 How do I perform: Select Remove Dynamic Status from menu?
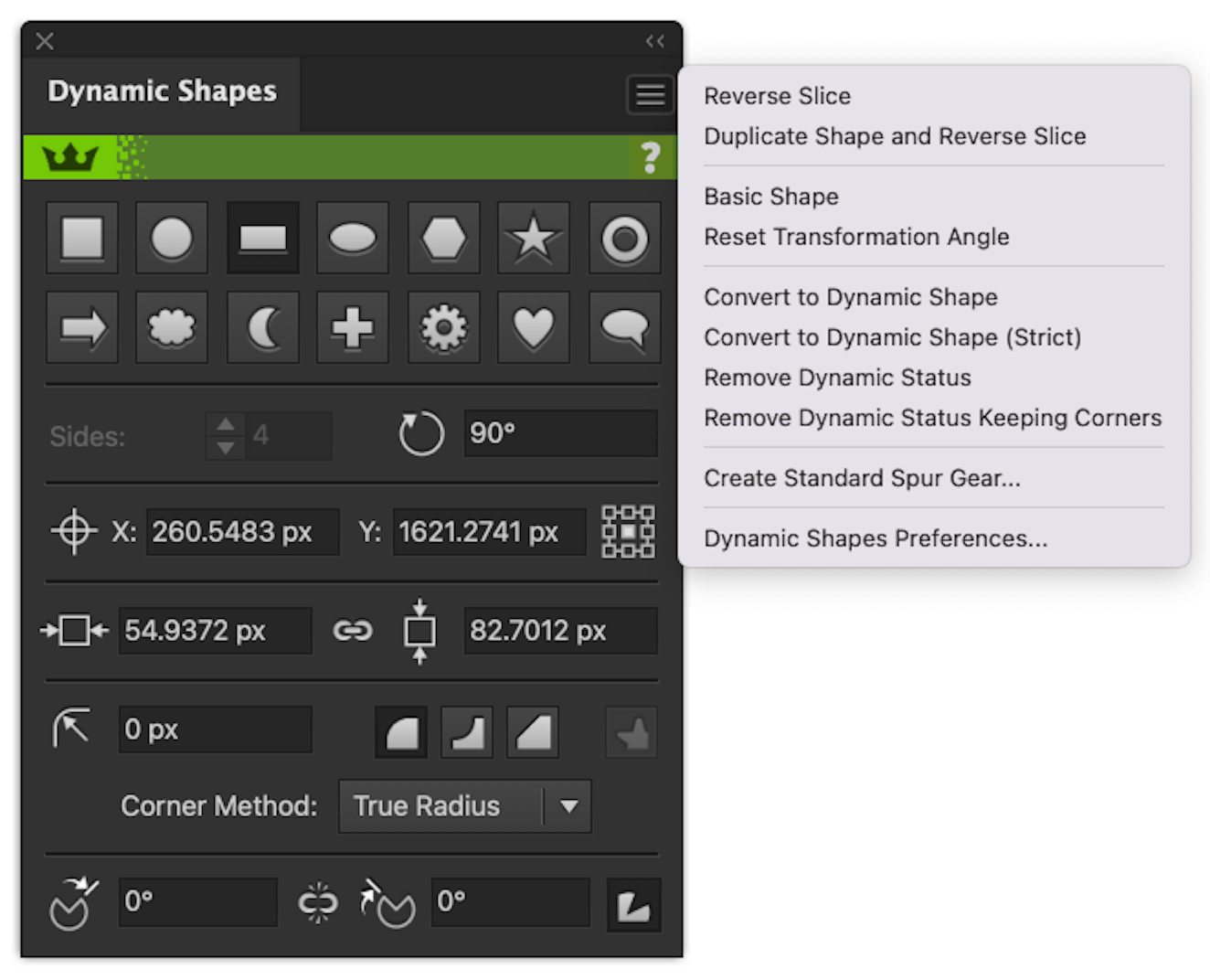coord(837,377)
